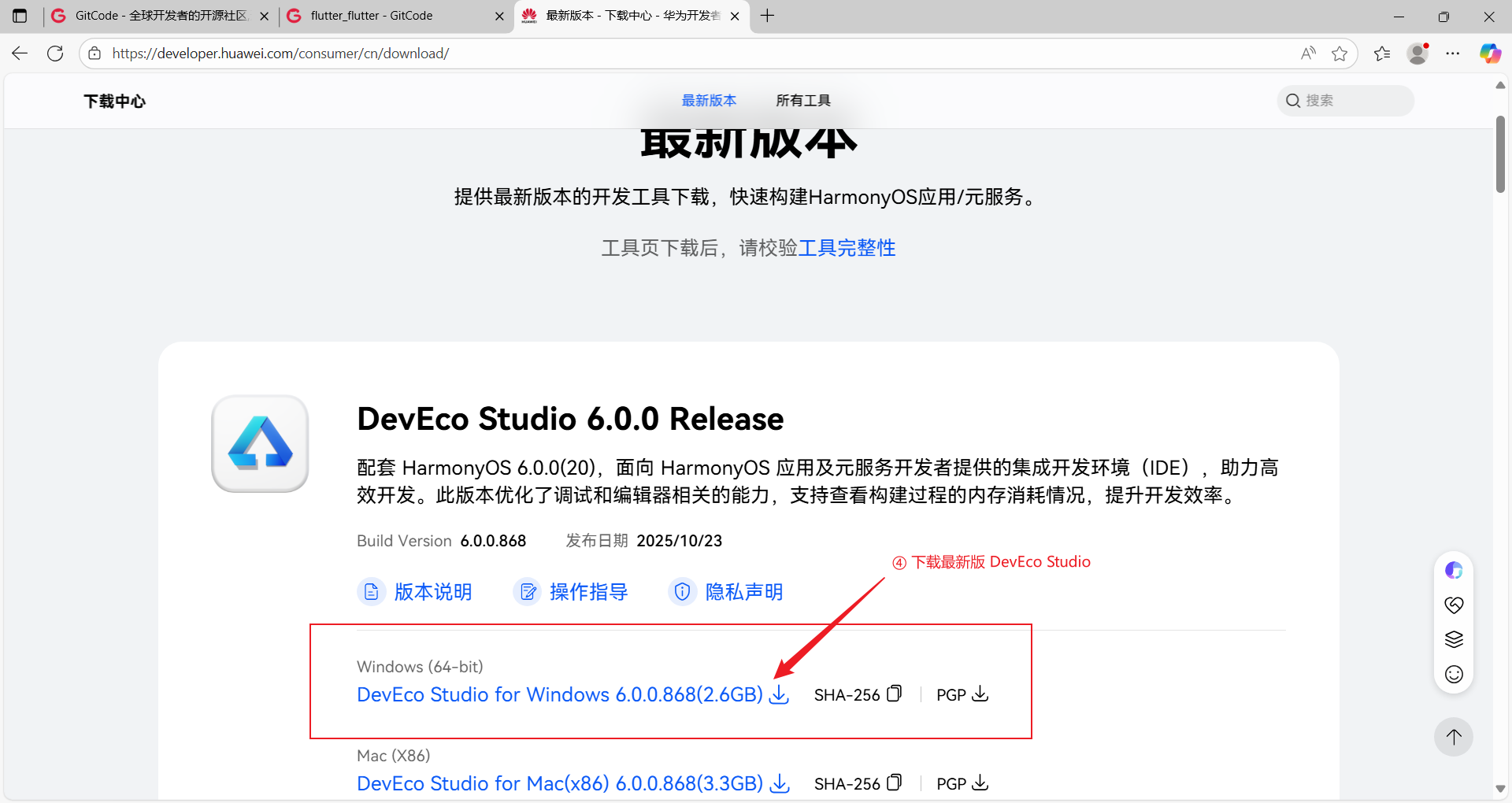Close the Huawei download center tab

[735, 16]
